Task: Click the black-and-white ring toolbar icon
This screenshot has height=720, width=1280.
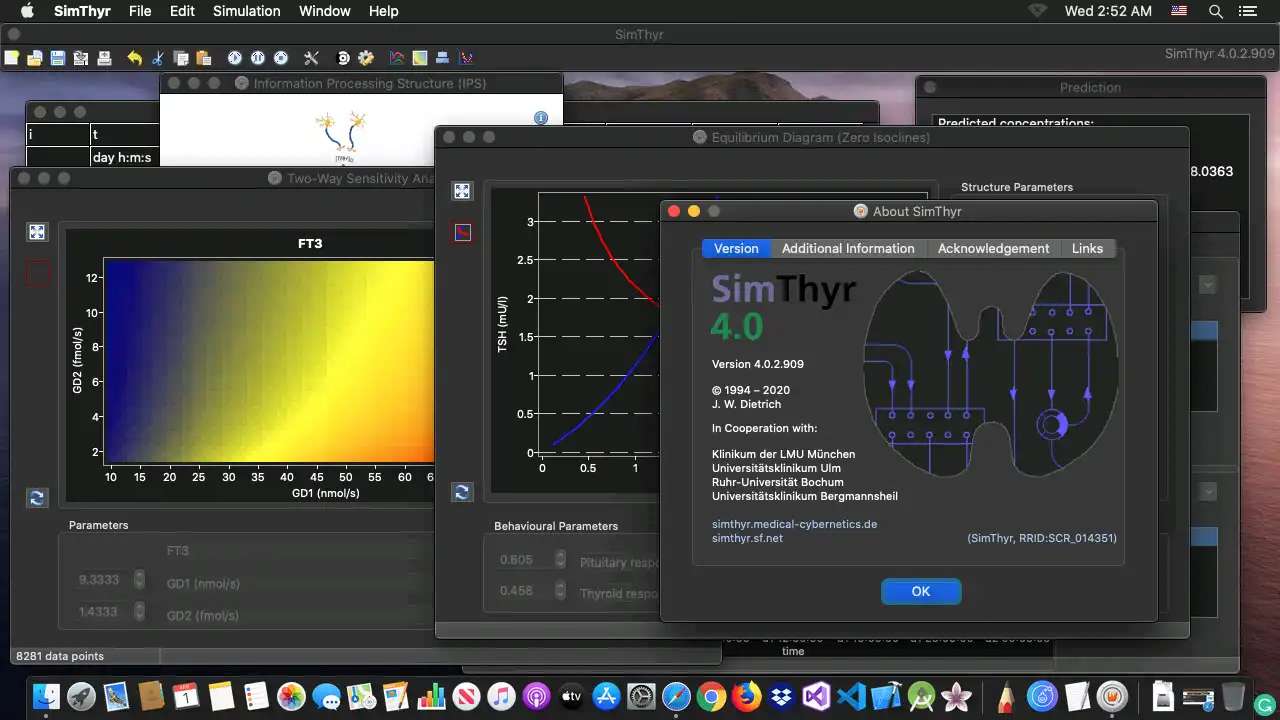Action: point(343,58)
